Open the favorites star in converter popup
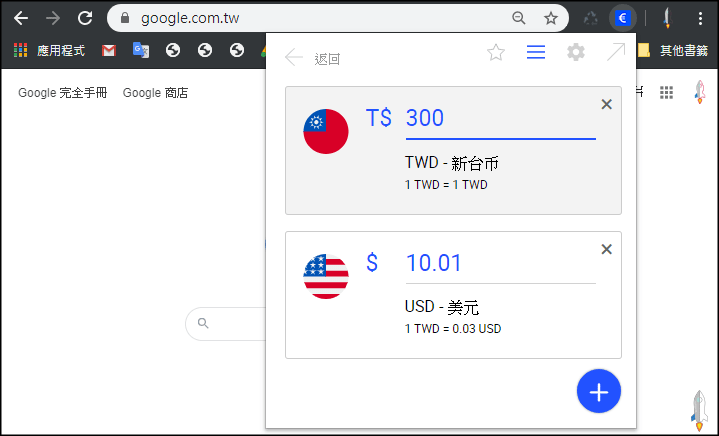This screenshot has width=719, height=436. point(496,53)
